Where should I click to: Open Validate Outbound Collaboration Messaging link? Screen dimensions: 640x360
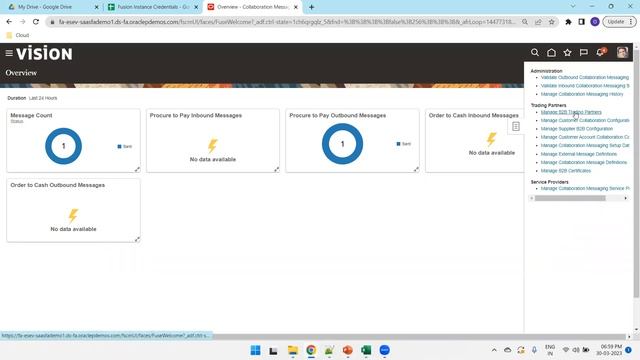point(584,77)
